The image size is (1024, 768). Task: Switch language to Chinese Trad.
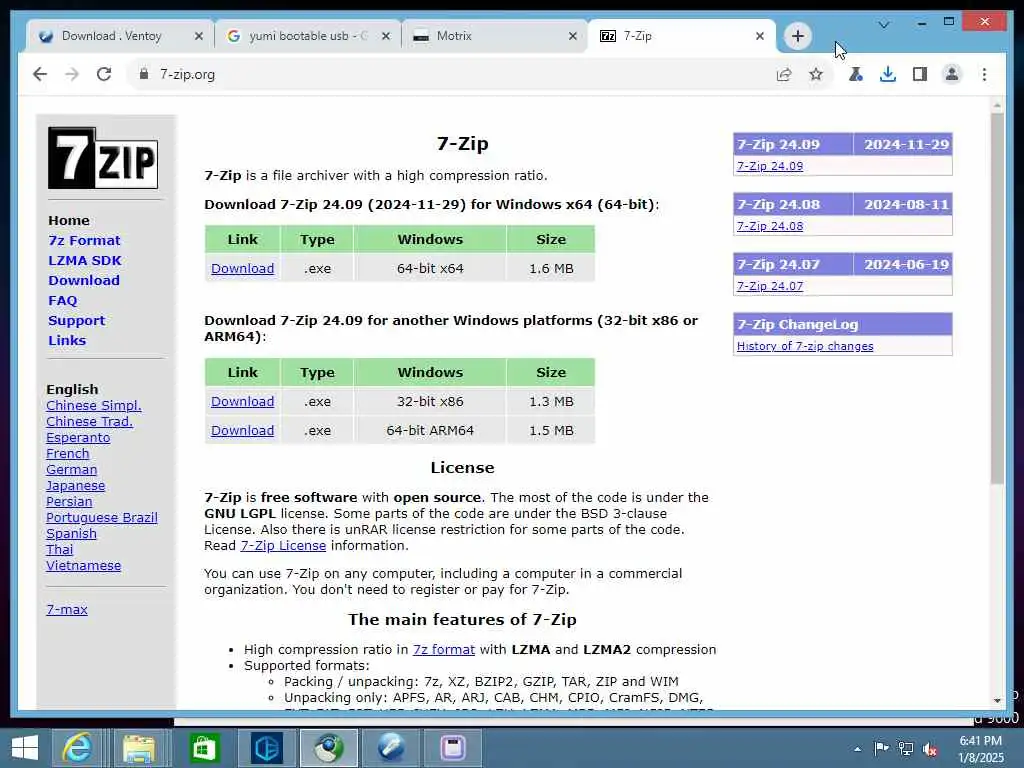click(x=89, y=421)
